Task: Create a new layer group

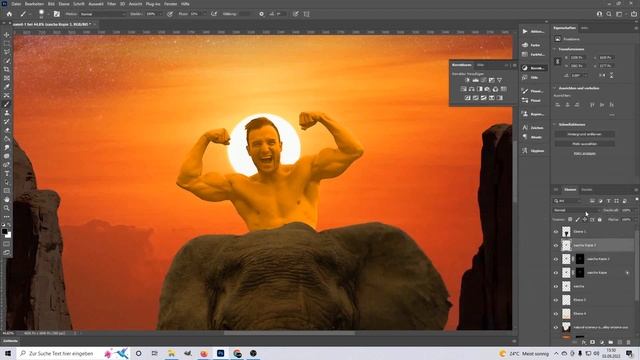Action: click(611, 342)
